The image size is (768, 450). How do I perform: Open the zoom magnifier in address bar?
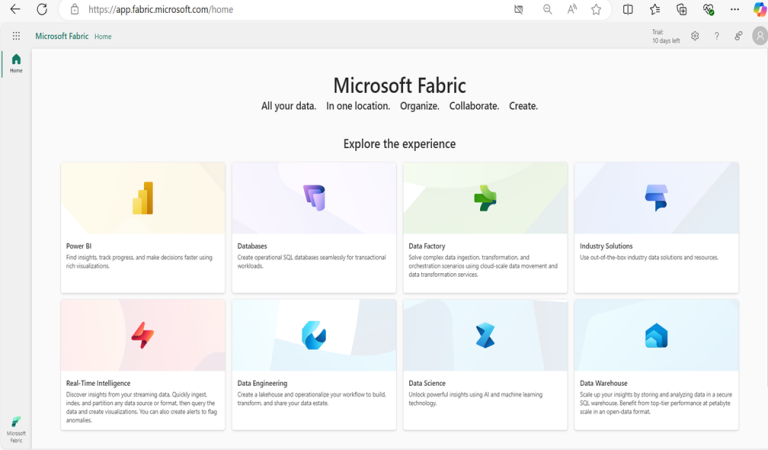[x=547, y=9]
